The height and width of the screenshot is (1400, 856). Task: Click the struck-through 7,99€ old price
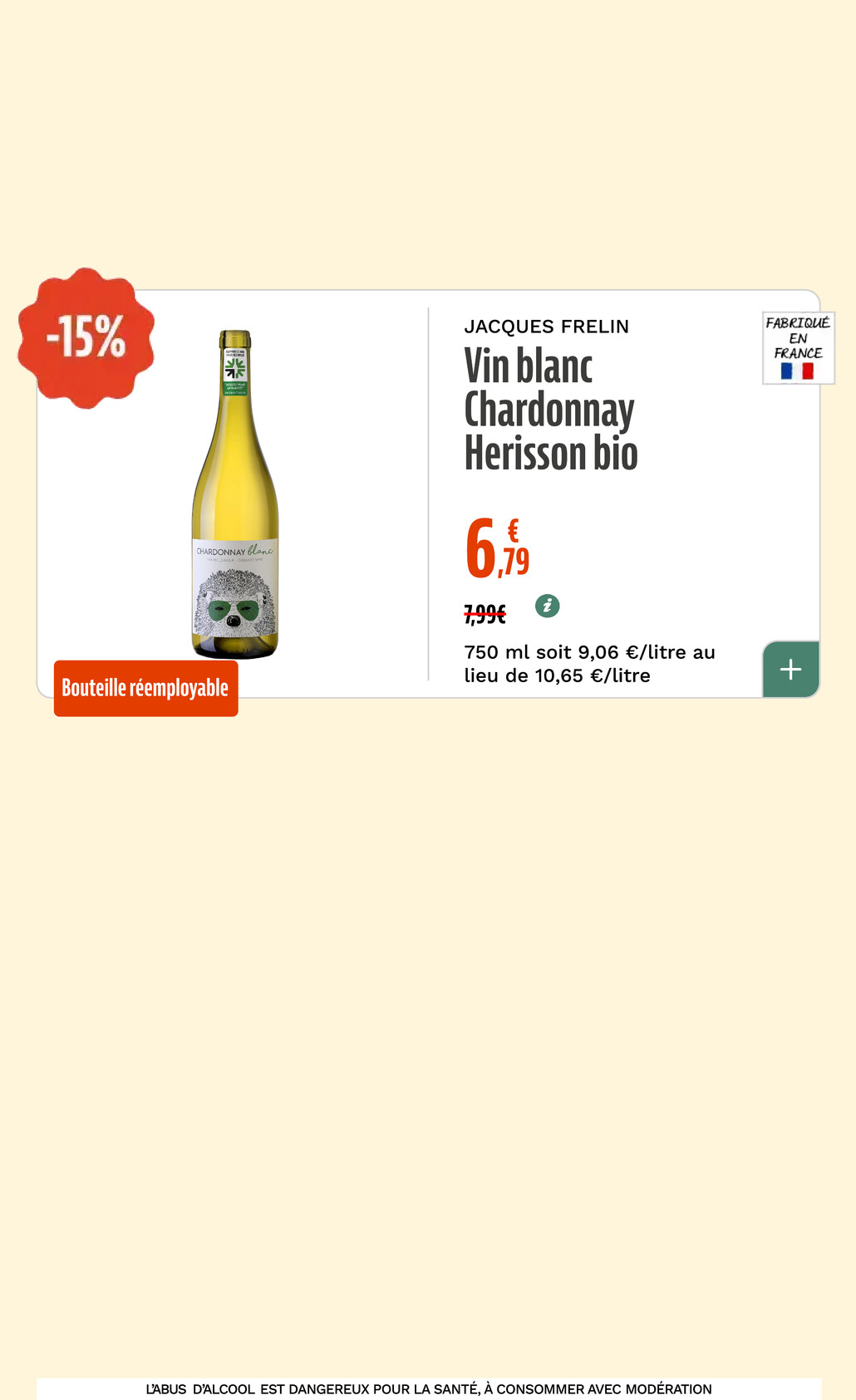click(485, 614)
